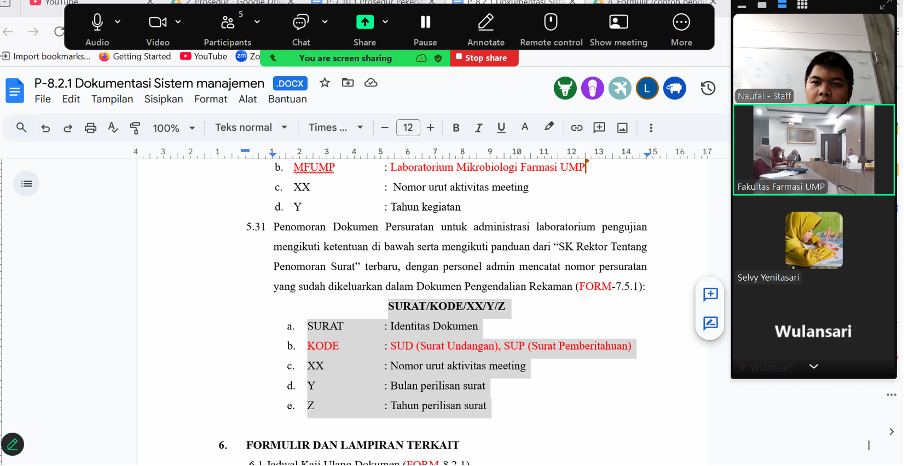Toggle italic formatting
The width and height of the screenshot is (904, 466).
[x=478, y=128]
